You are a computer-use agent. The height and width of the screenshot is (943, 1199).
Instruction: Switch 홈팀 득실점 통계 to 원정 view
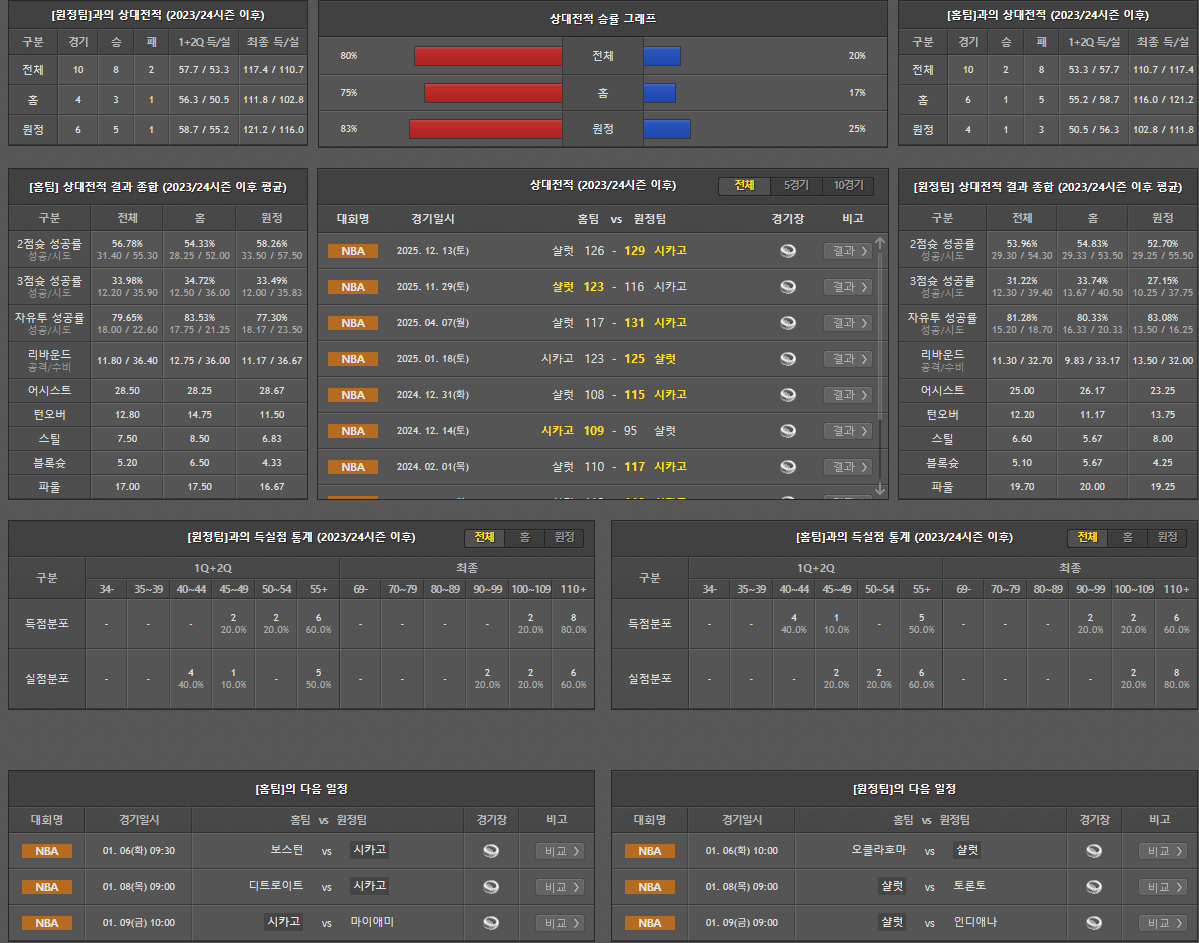pos(1166,538)
